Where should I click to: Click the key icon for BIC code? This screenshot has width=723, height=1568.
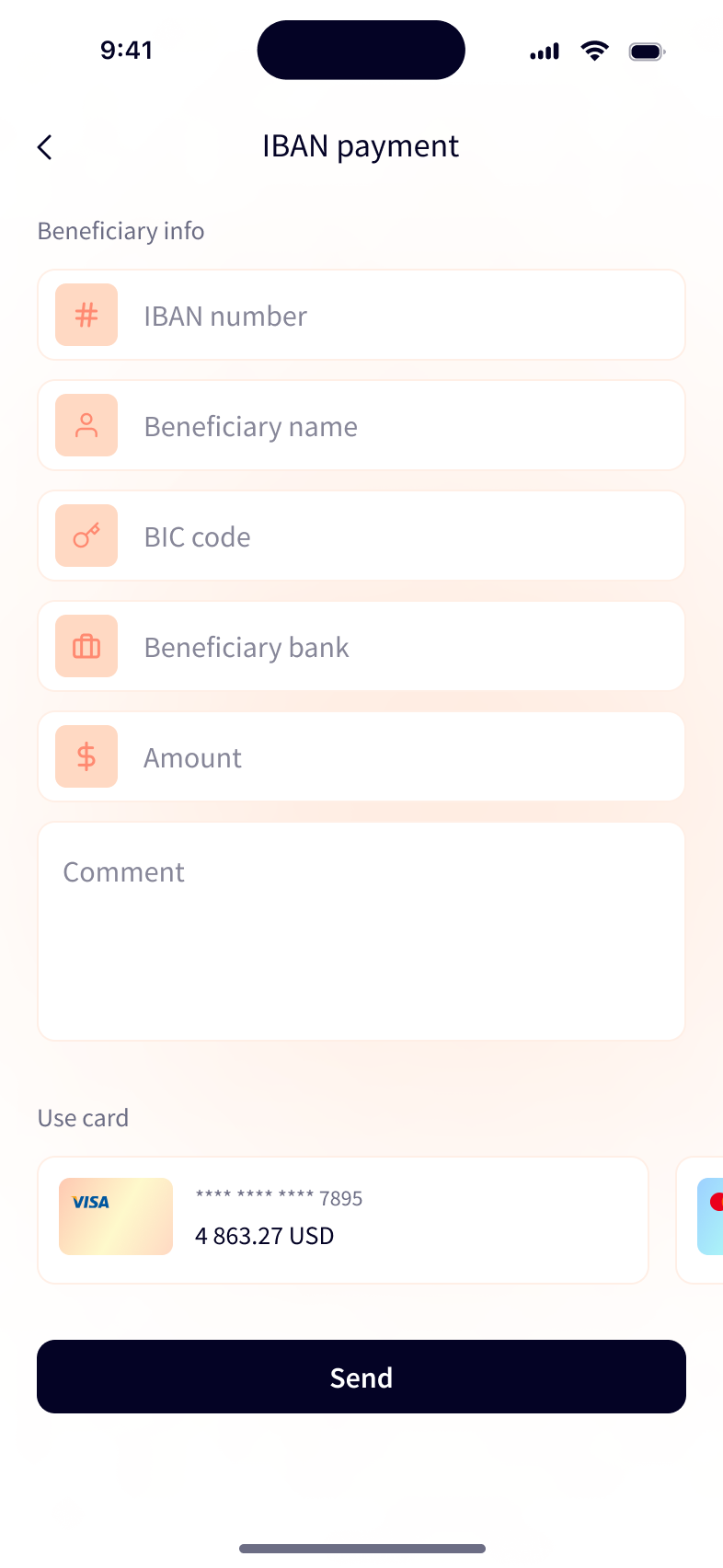tap(86, 536)
